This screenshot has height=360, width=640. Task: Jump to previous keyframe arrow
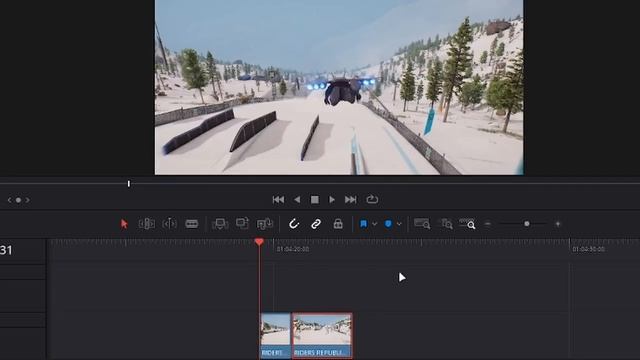(9, 200)
